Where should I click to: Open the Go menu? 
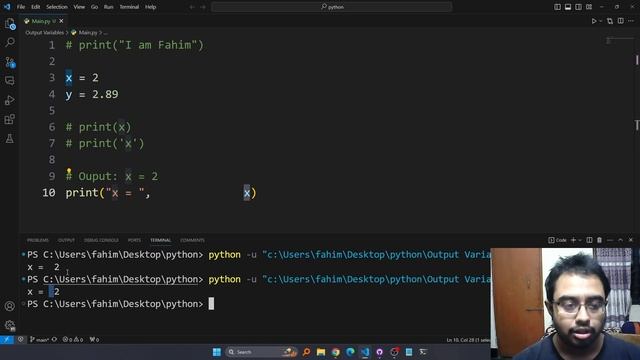pyautogui.click(x=94, y=7)
